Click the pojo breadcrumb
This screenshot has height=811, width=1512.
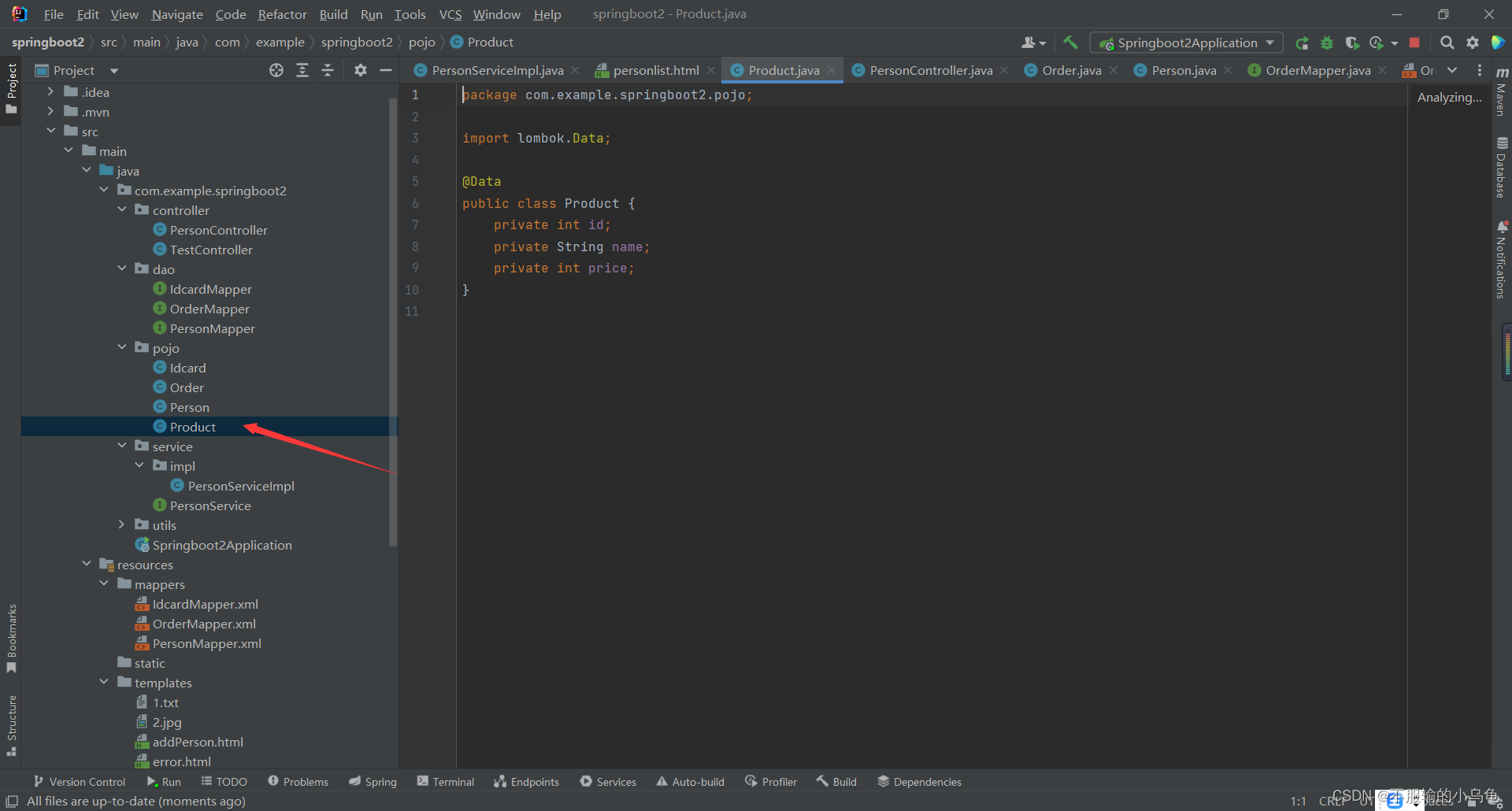click(422, 43)
